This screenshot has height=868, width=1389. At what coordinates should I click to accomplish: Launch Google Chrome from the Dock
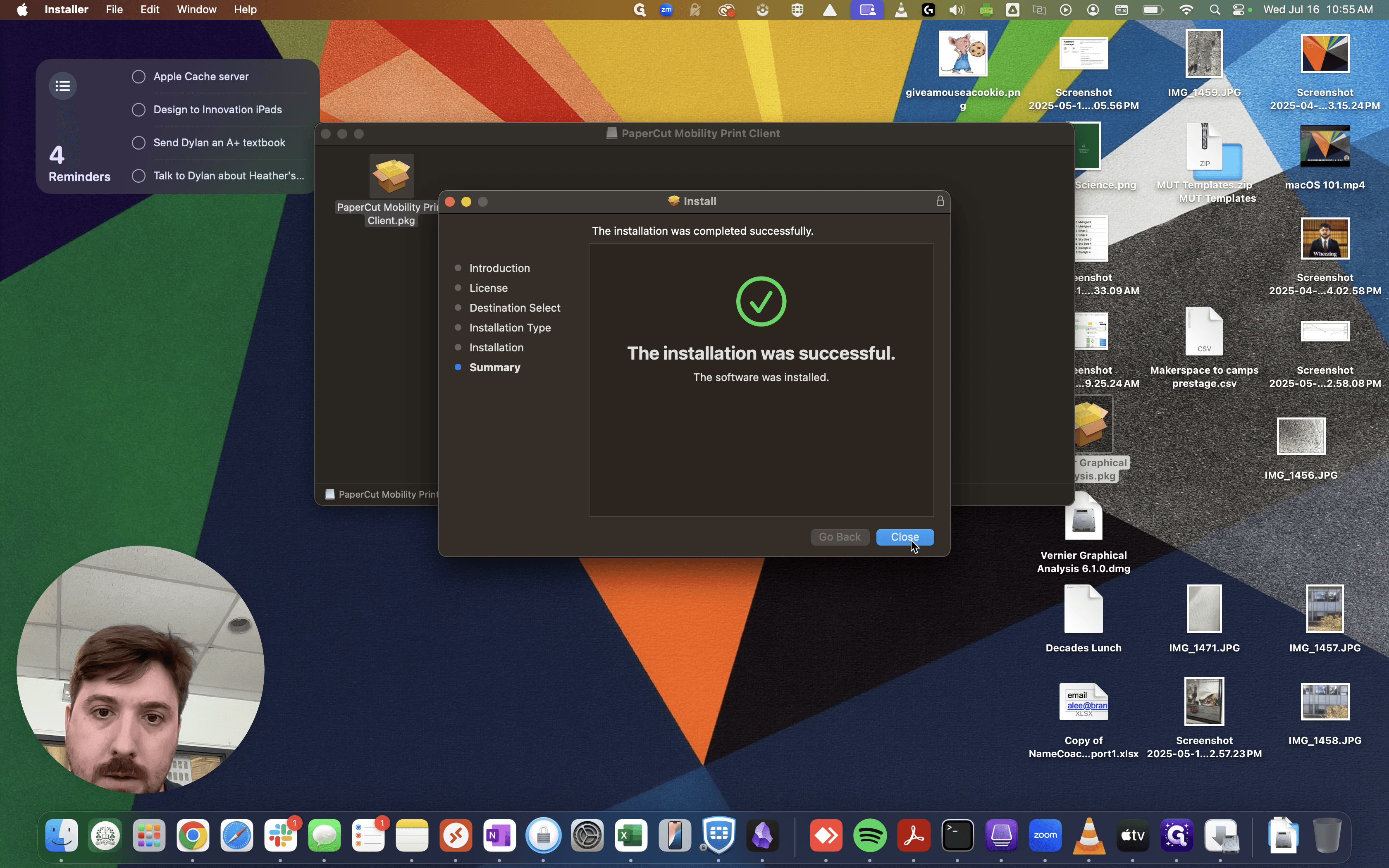193,835
